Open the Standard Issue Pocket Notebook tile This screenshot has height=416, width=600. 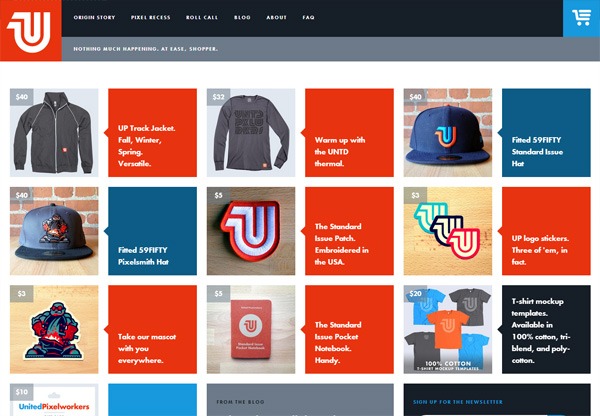[349, 330]
